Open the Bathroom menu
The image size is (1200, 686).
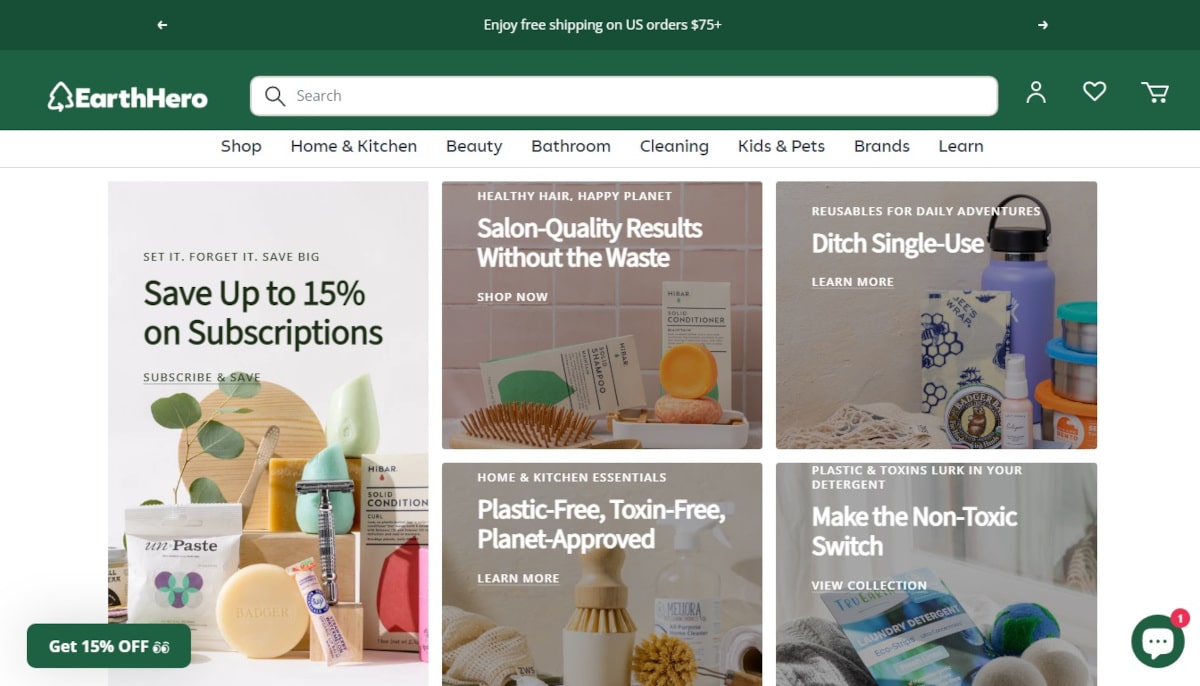click(x=571, y=146)
